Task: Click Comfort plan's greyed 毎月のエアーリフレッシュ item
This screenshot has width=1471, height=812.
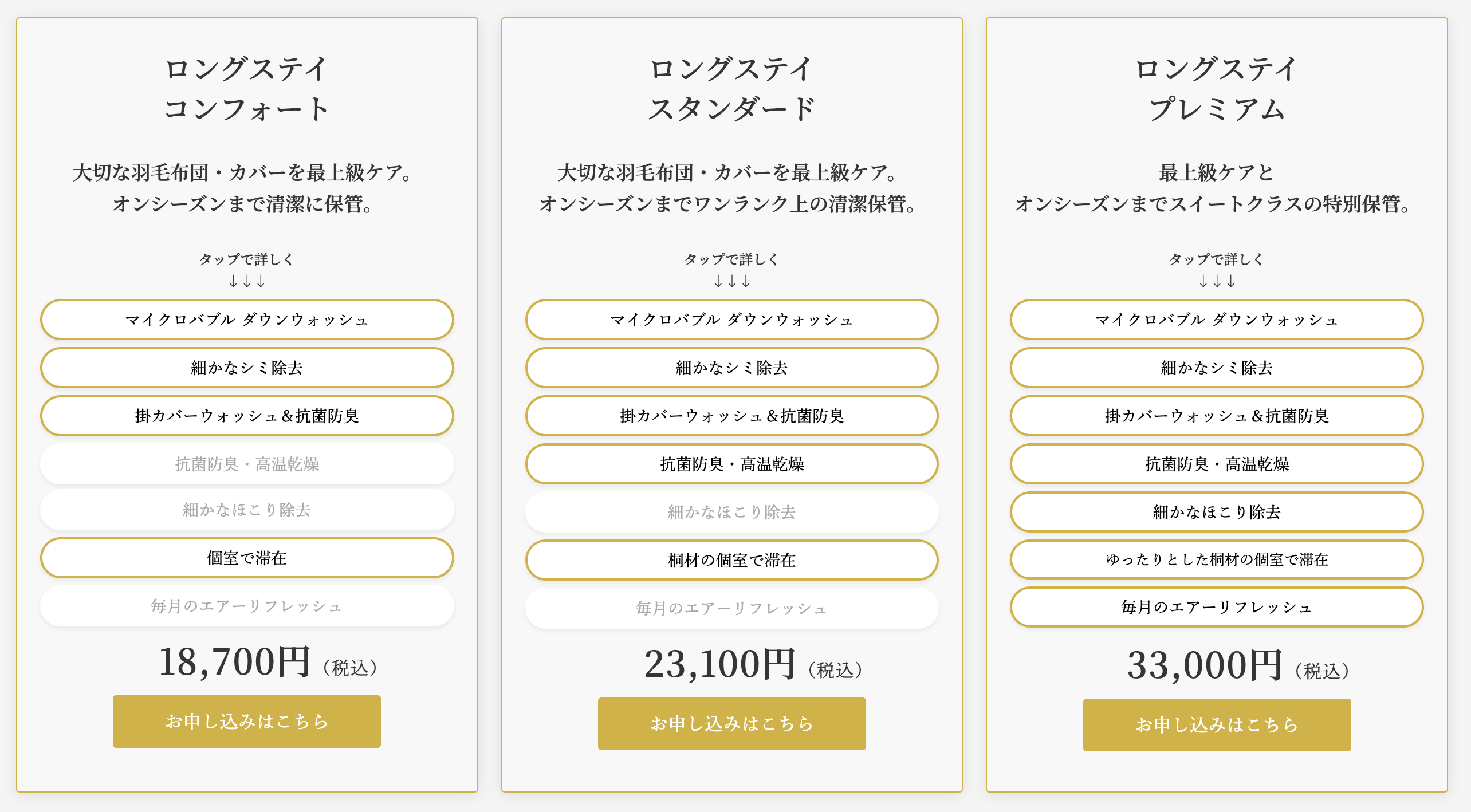Action: 247,606
